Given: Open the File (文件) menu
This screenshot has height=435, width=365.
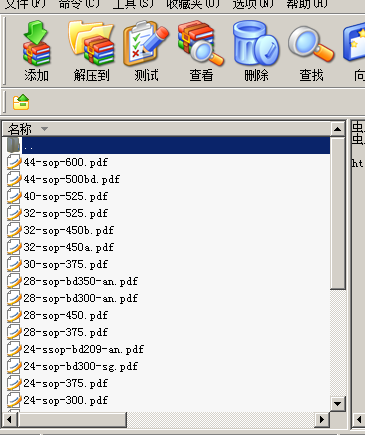Looking at the screenshot, I should (25, 4).
